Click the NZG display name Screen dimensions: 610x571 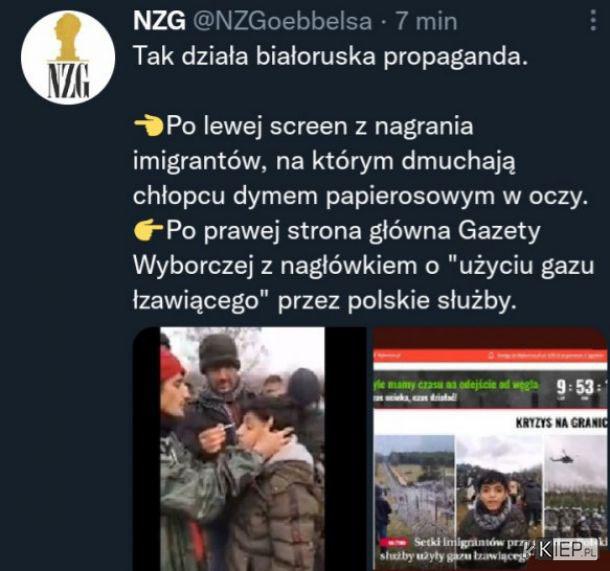point(159,21)
